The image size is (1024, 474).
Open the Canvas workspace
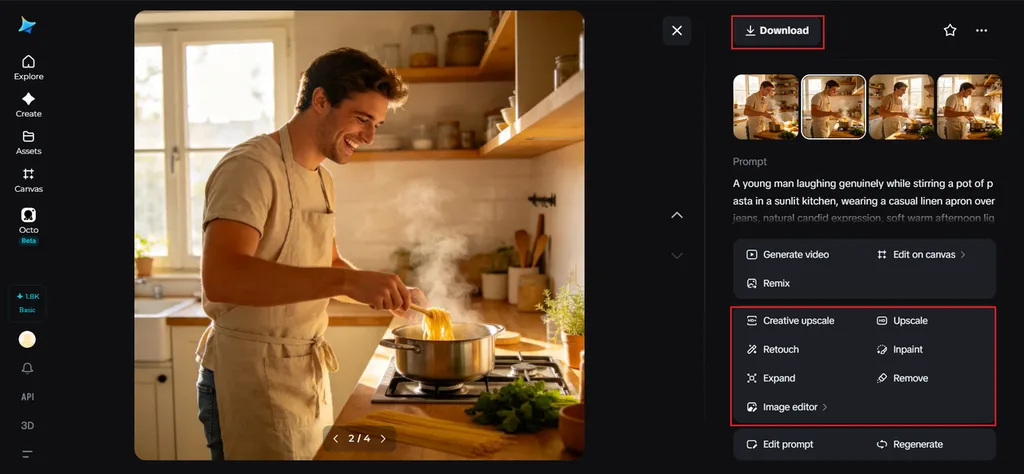[x=29, y=180]
